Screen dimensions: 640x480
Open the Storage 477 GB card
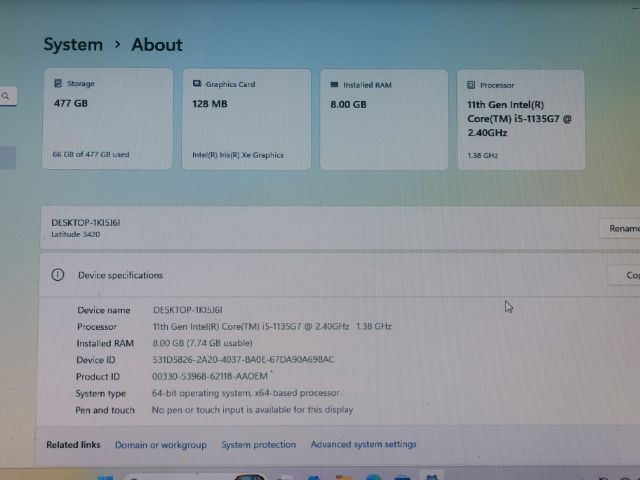click(x=108, y=119)
